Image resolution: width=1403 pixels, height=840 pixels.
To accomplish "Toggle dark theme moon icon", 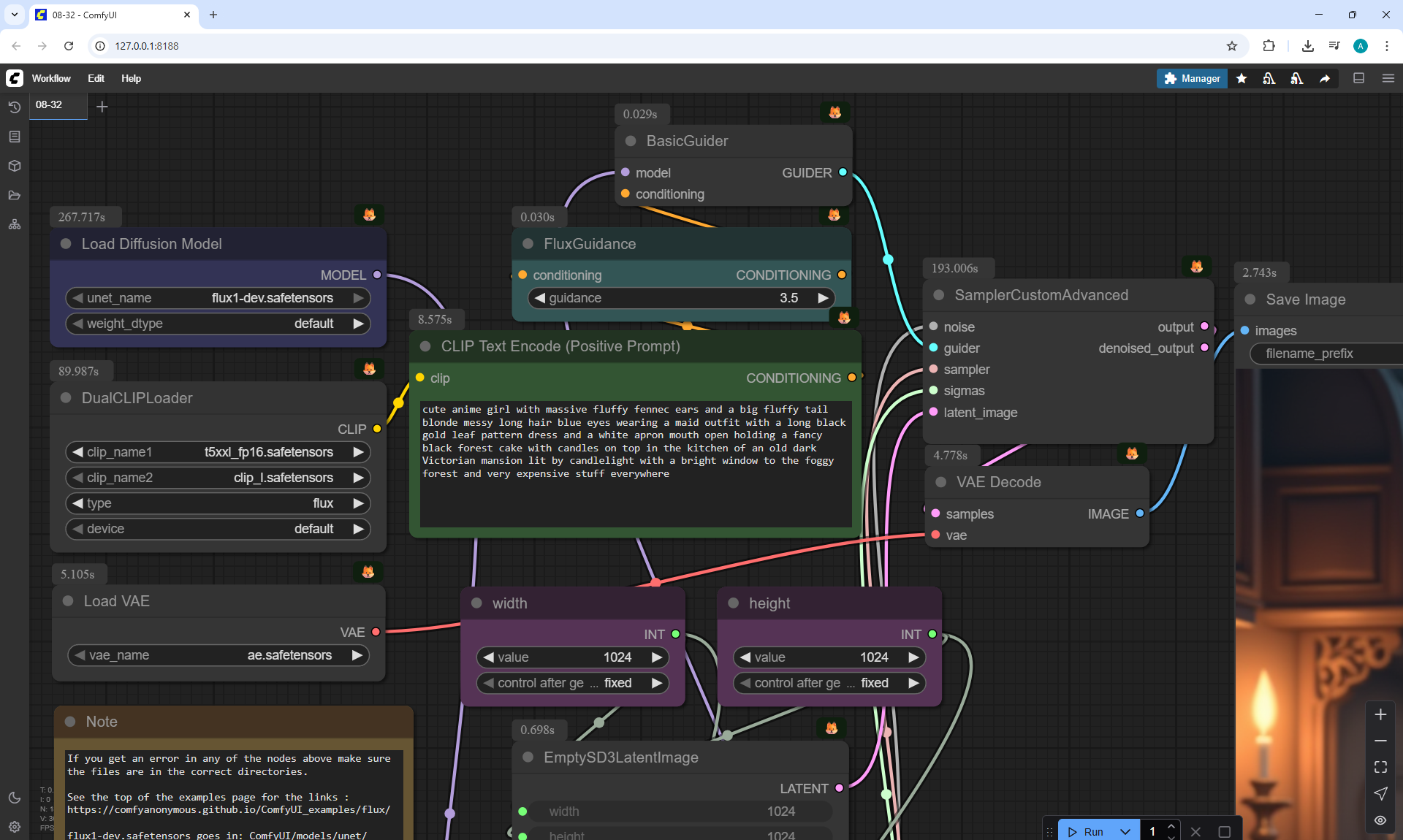I will point(14,798).
